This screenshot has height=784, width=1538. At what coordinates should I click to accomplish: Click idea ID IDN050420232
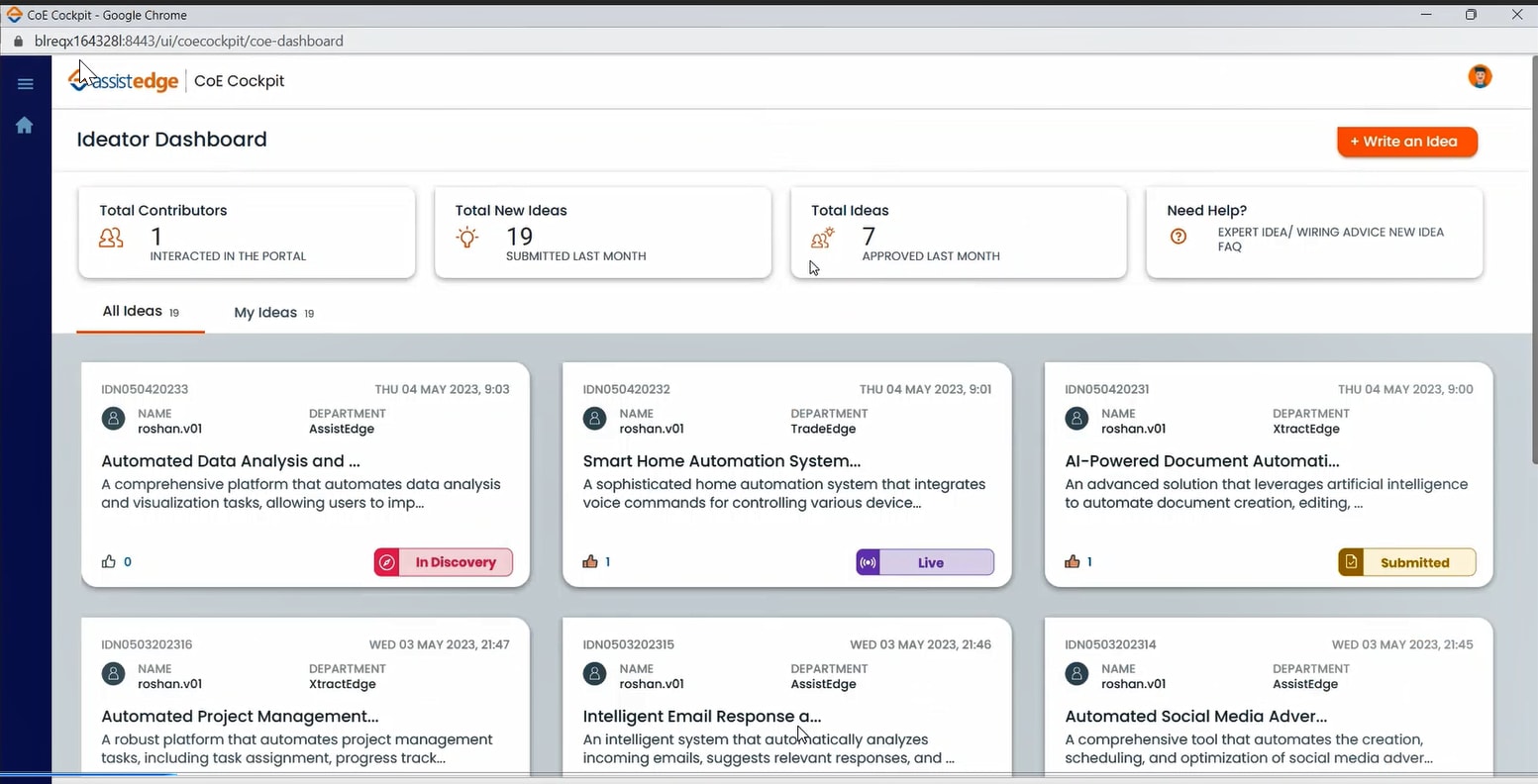pos(627,389)
